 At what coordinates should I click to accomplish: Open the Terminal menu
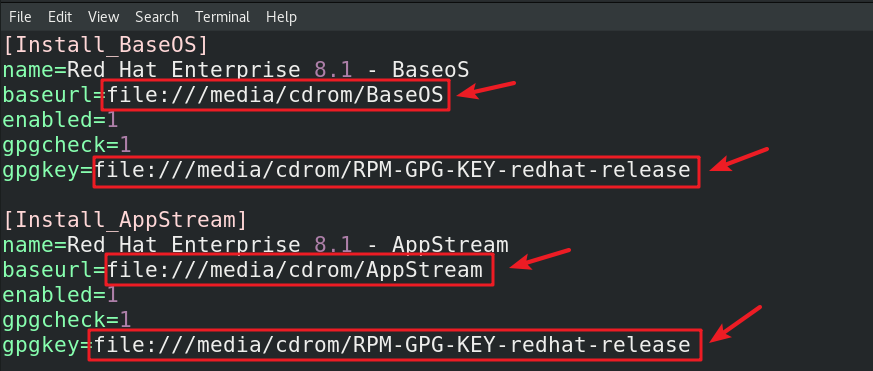point(222,17)
